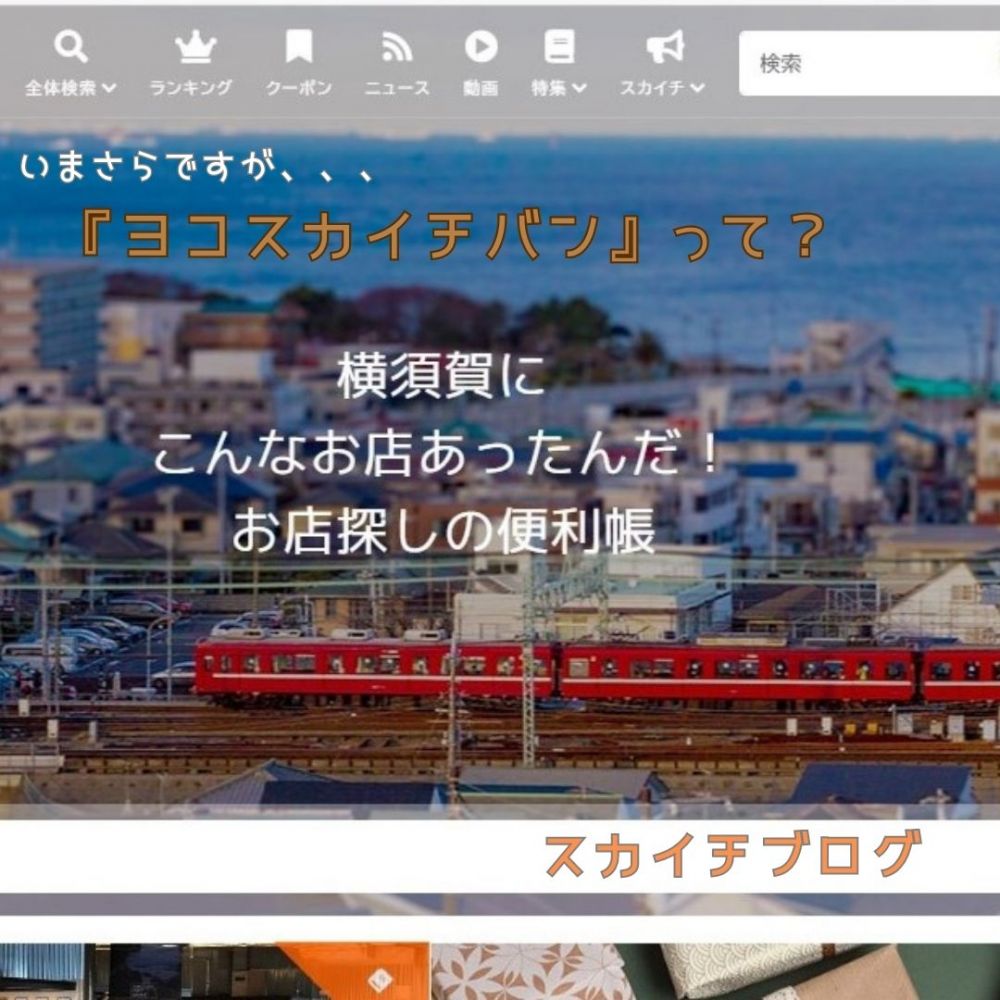This screenshot has width=1000, height=1000.
Task: Open the ランキング menu item
Action: coord(191,88)
